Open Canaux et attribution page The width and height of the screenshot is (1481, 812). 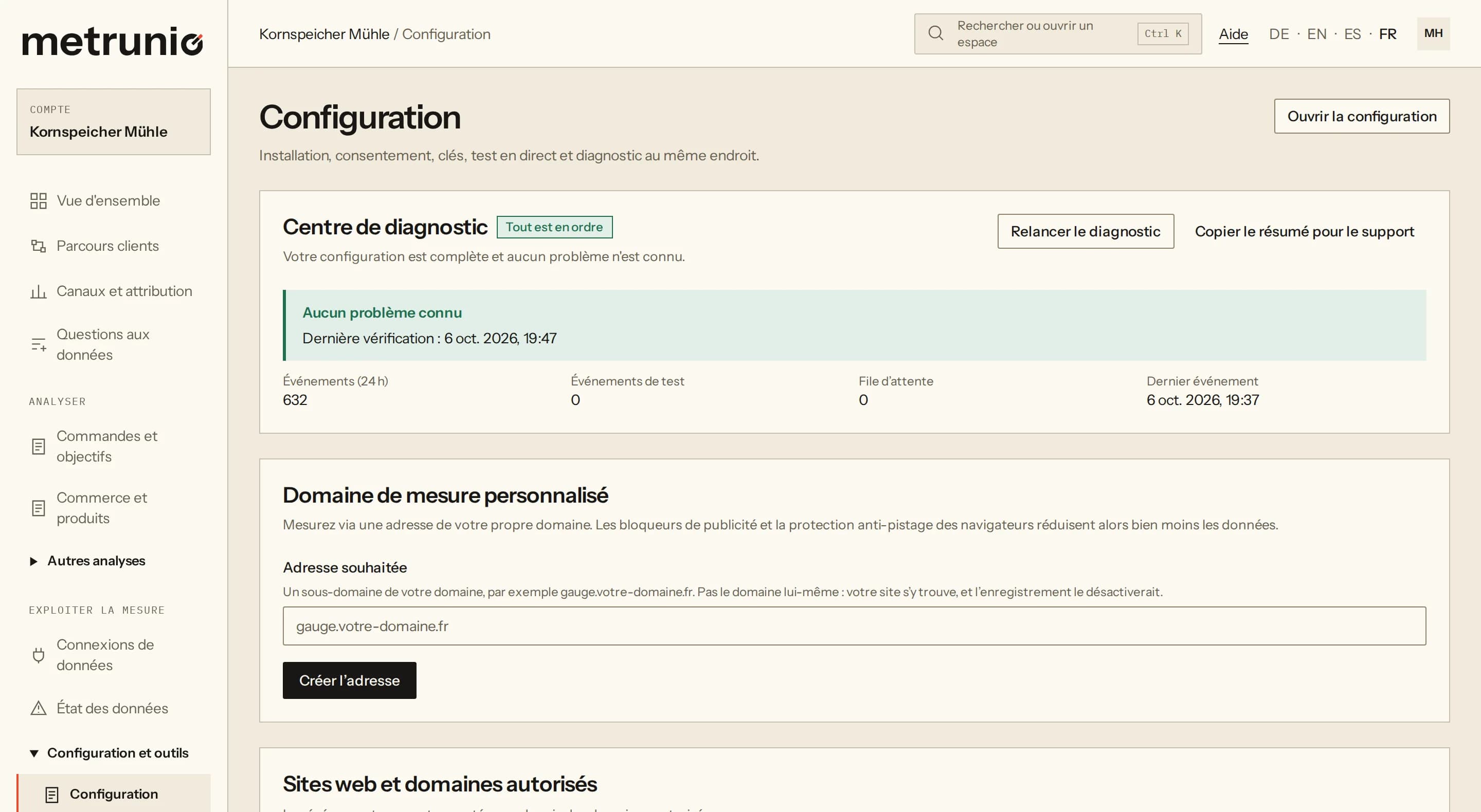[x=114, y=291]
